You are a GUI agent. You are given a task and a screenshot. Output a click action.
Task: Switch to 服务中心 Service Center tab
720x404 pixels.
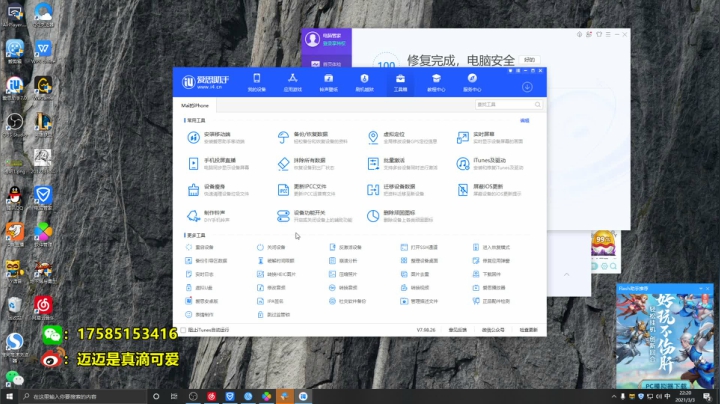pyautogui.click(x=472, y=83)
